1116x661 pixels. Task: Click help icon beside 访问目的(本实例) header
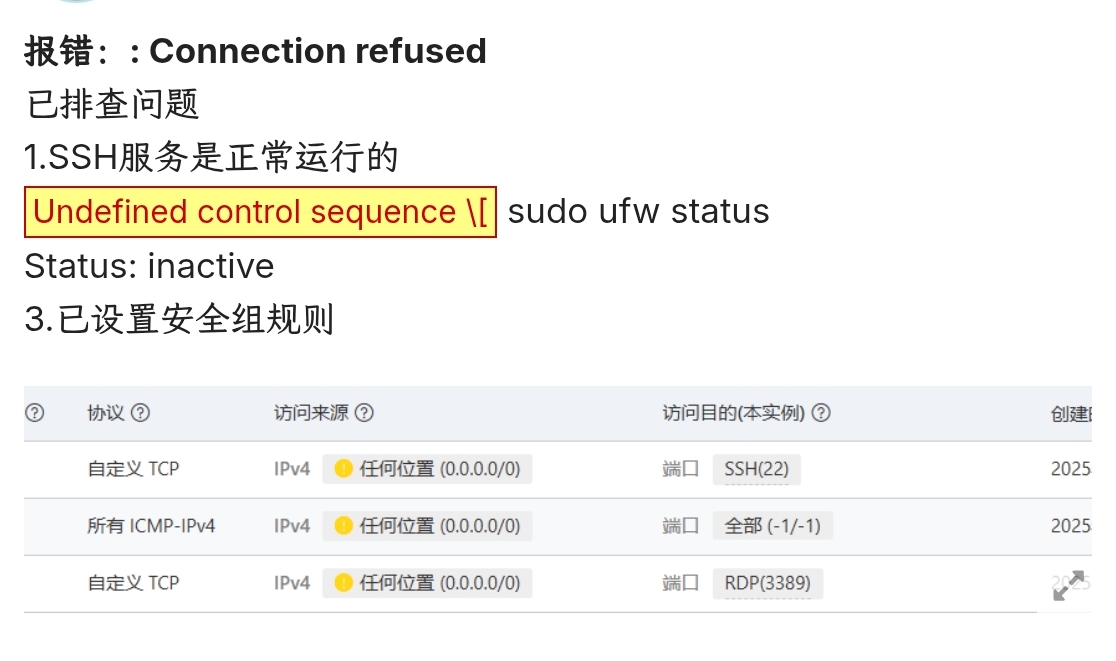[821, 413]
